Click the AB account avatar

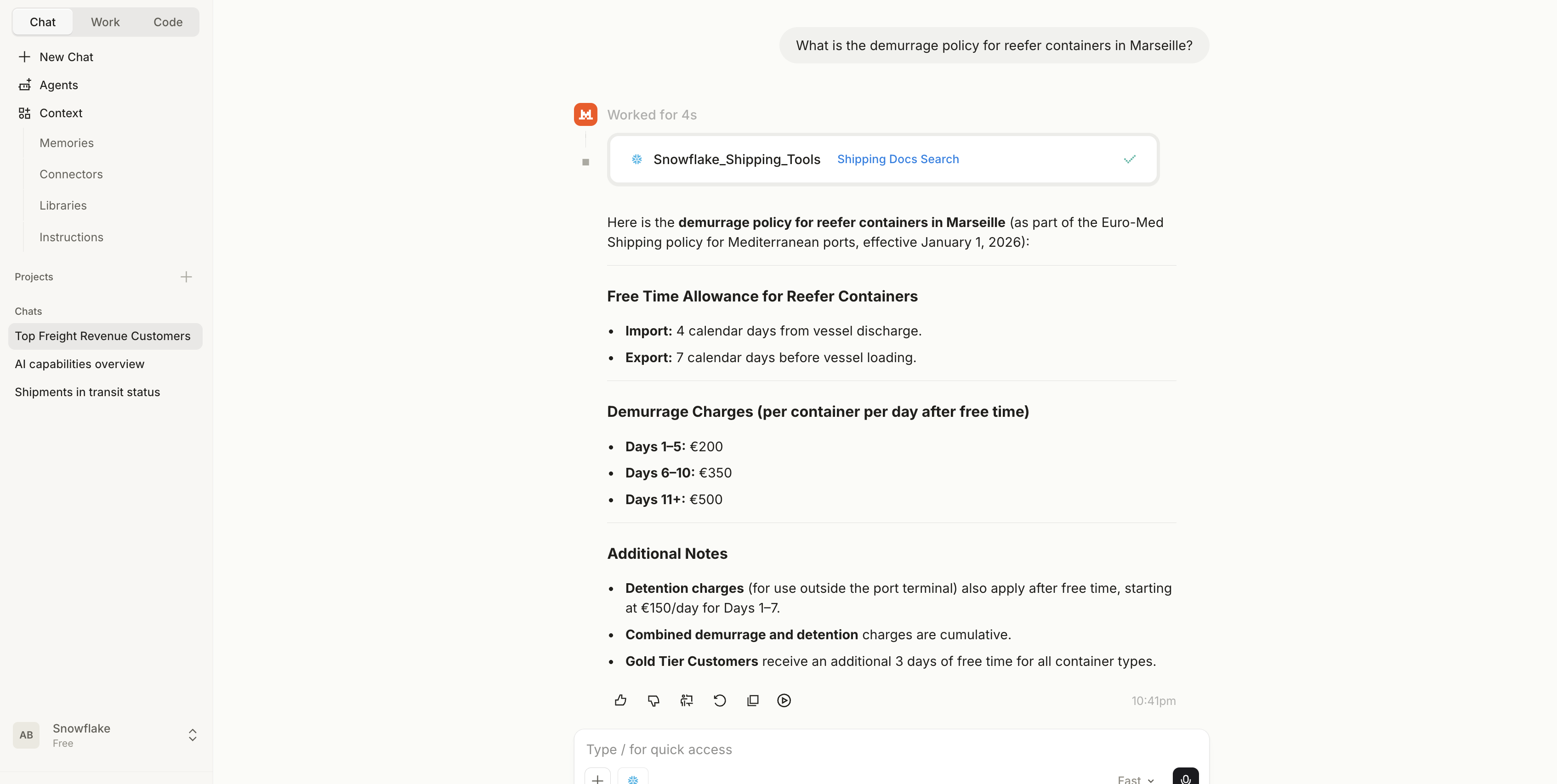(26, 735)
